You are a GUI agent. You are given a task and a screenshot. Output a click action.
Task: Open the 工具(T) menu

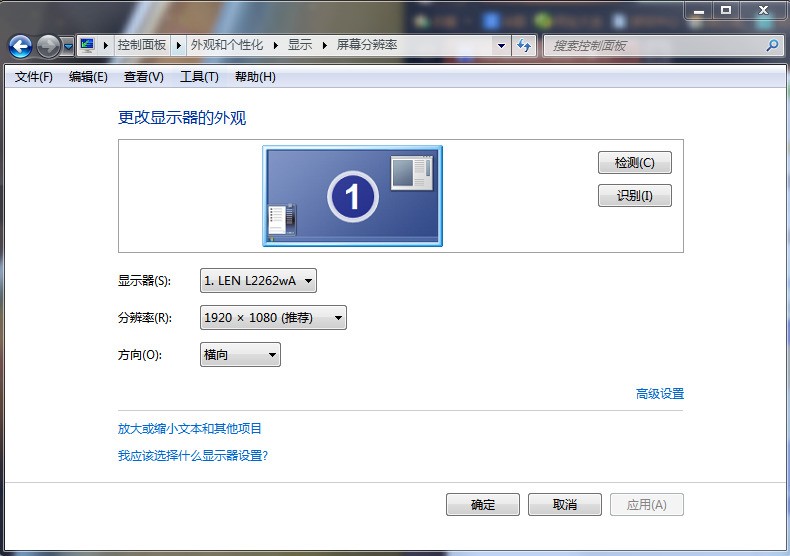[199, 77]
